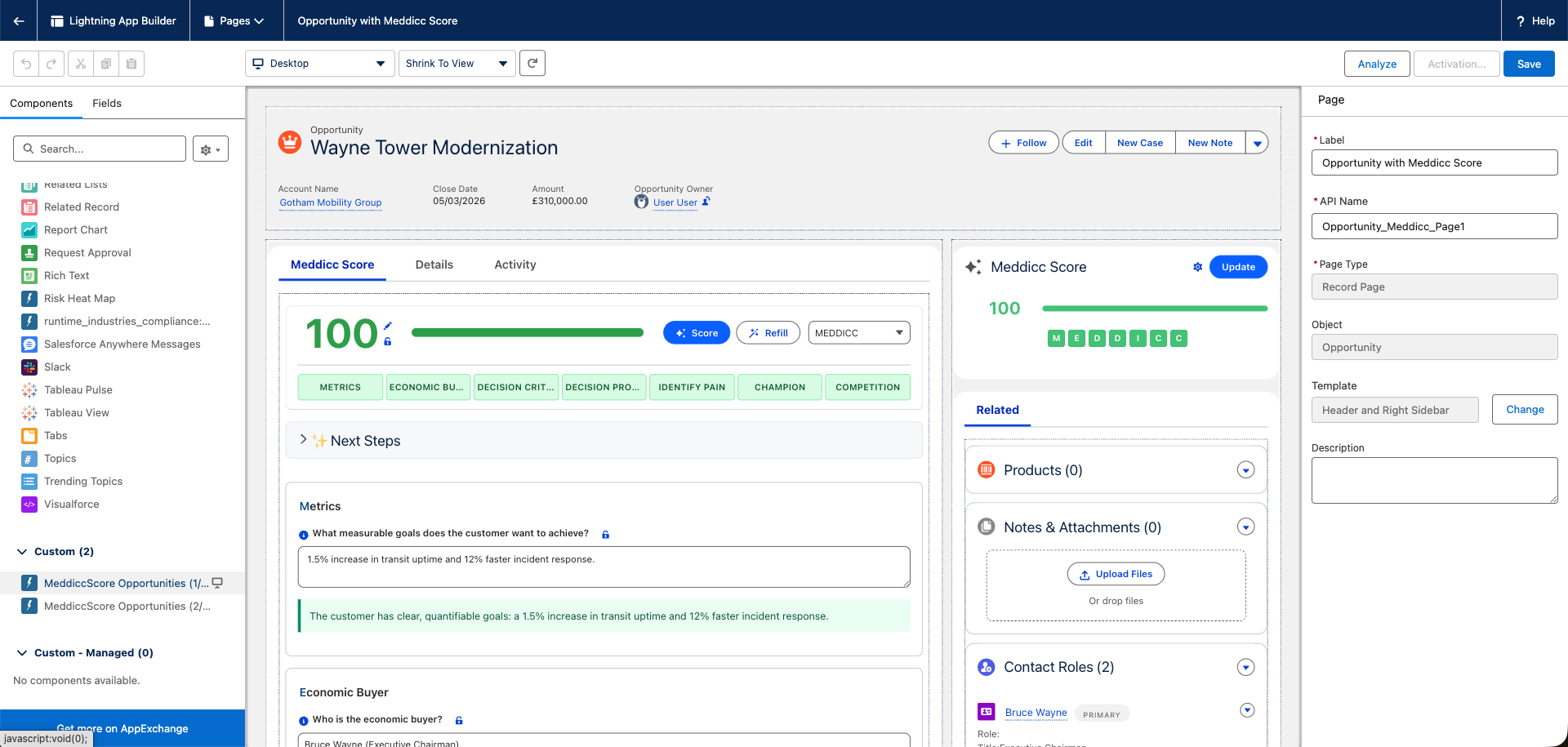Click the Change template button
The image size is (1568, 747).
(x=1525, y=410)
